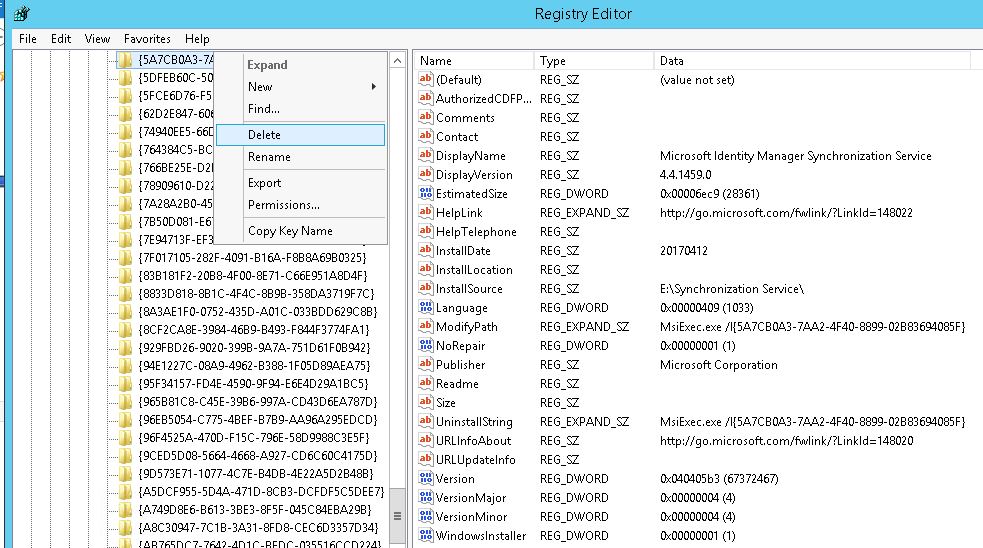Open the Favorites menu
983x548 pixels.
pos(147,39)
